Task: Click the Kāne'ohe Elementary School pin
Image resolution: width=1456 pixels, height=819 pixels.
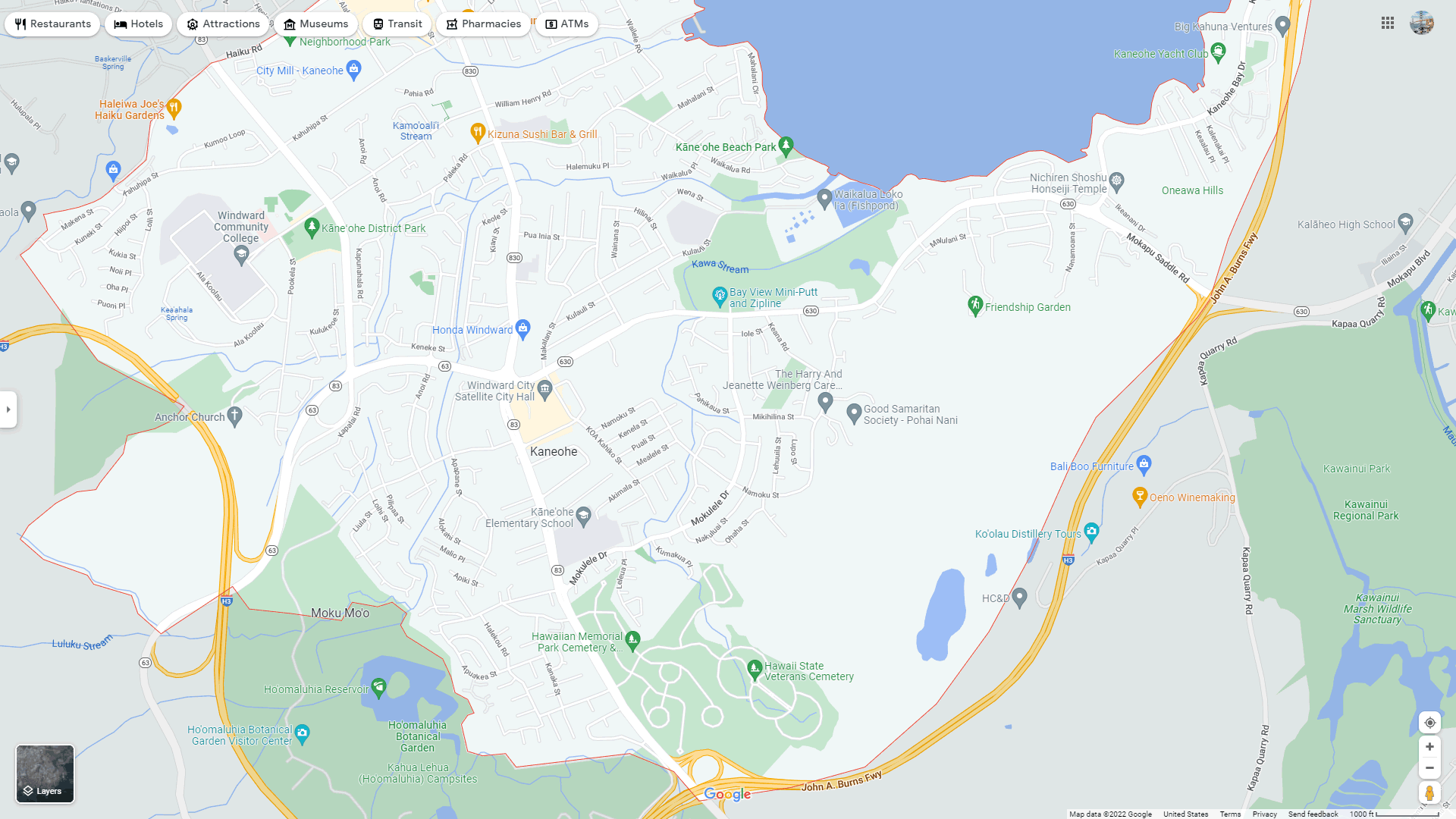Action: click(583, 516)
